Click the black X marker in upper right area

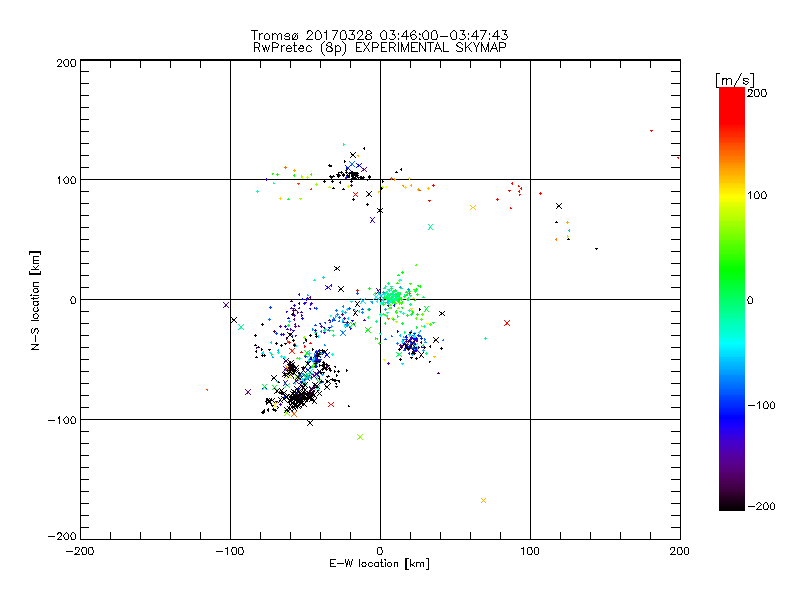point(559,206)
